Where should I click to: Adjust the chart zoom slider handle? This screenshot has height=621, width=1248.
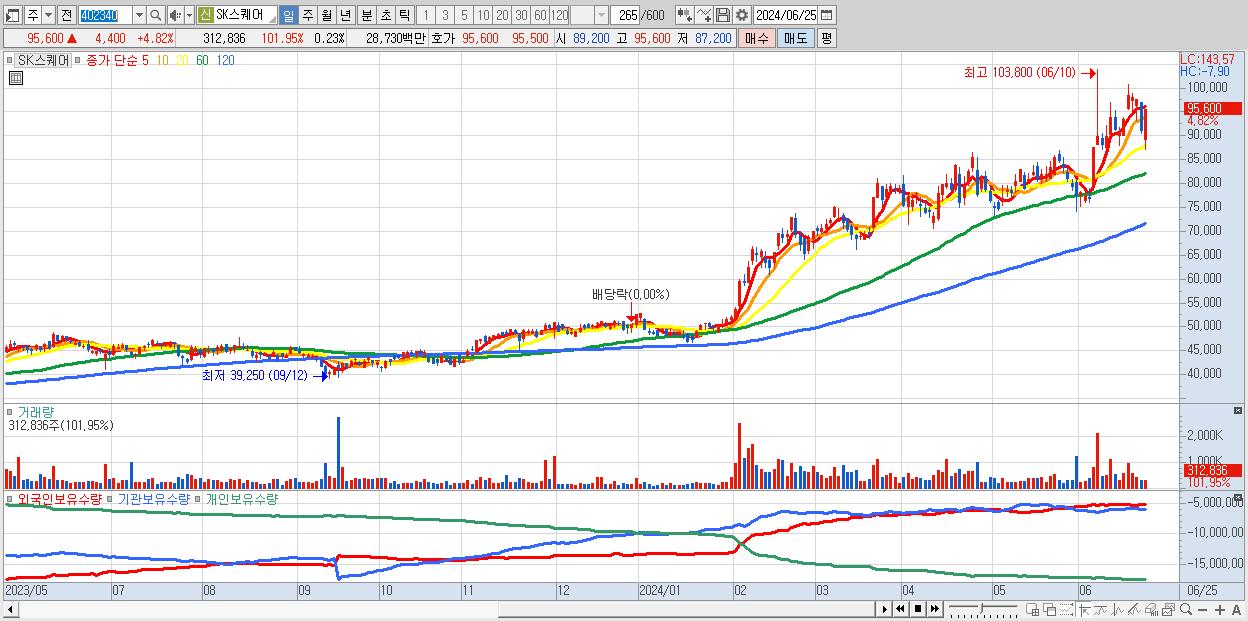(981, 609)
